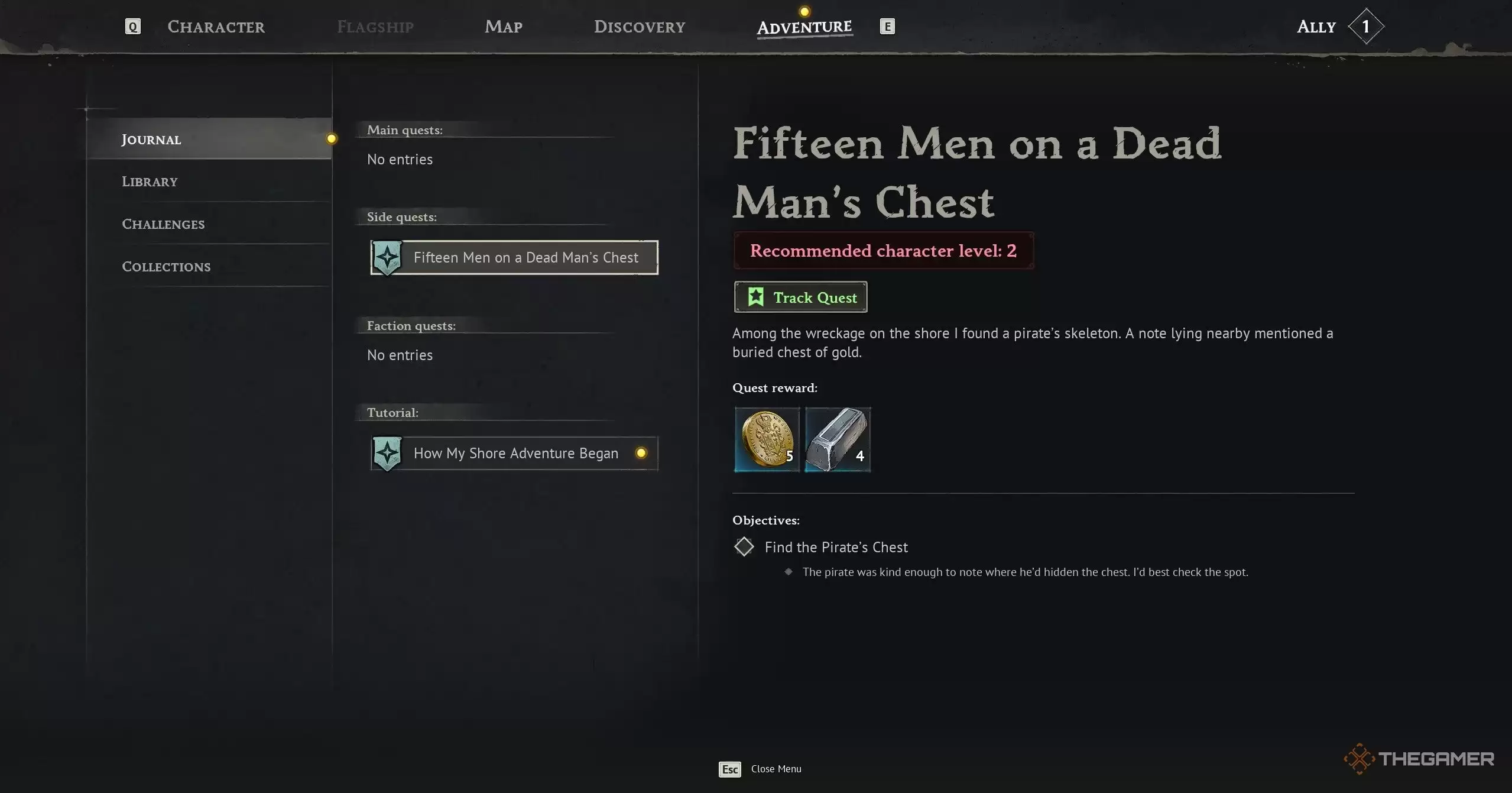This screenshot has height=793, width=1512.
Task: Click the Track Quest button
Action: point(800,297)
